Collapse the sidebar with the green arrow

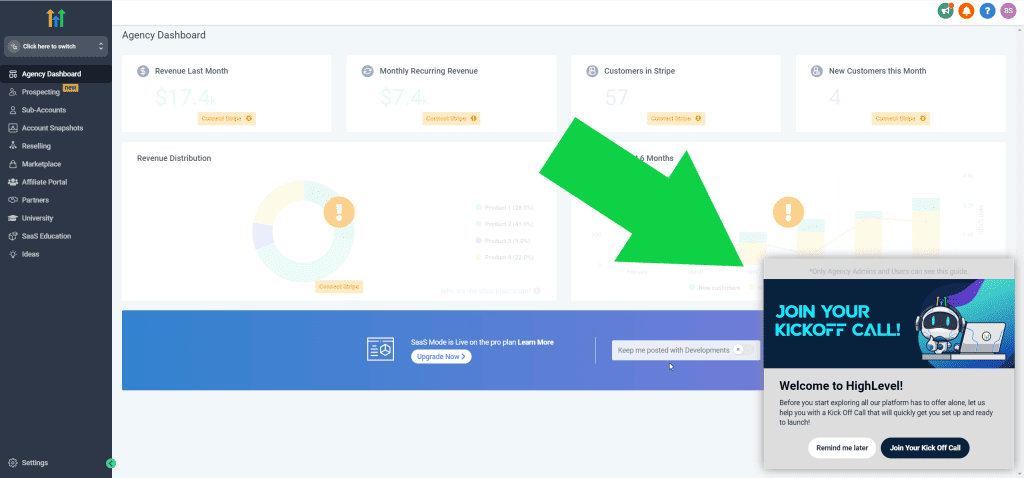110,463
